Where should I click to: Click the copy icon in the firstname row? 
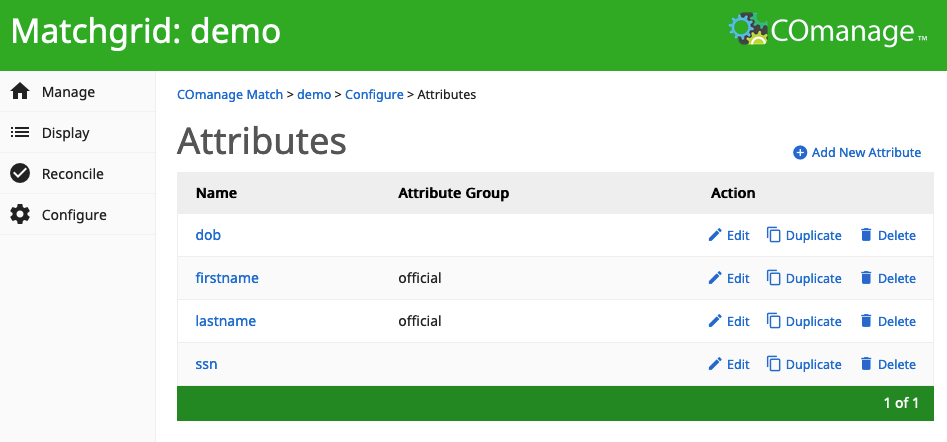pyautogui.click(x=774, y=278)
